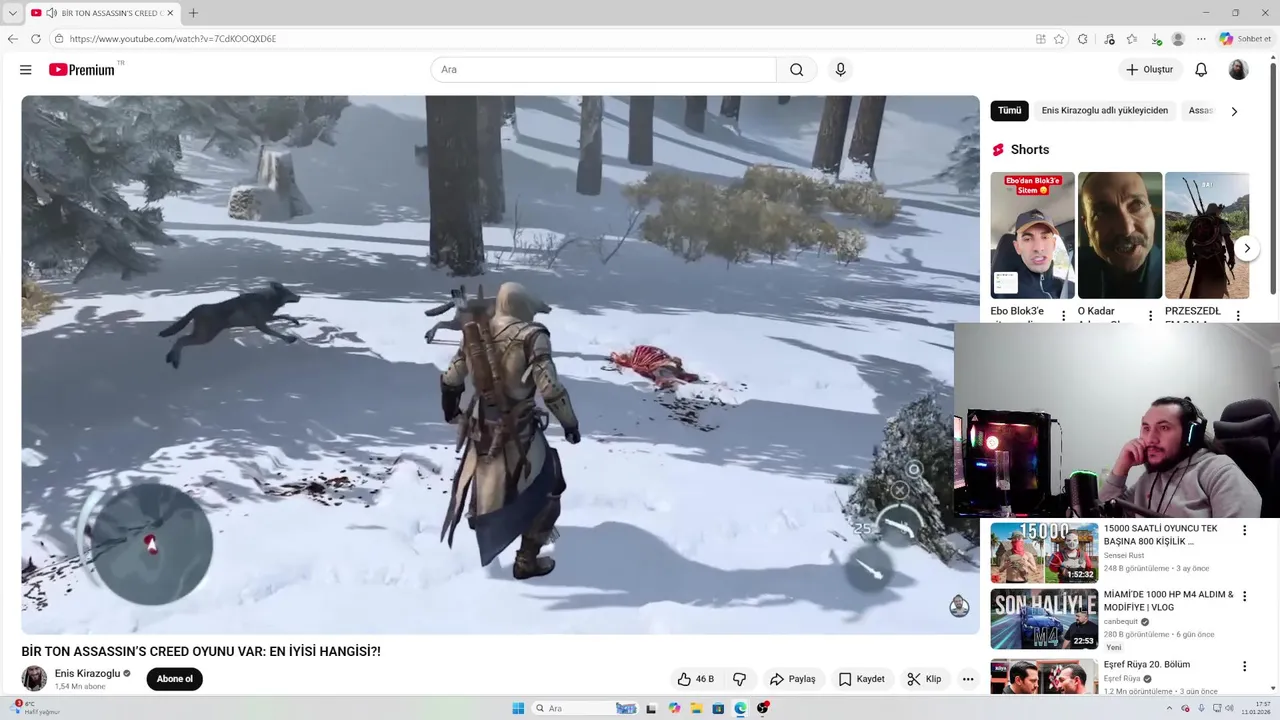
Task: Open Enis Kirazoglu channel name link
Action: (87, 674)
